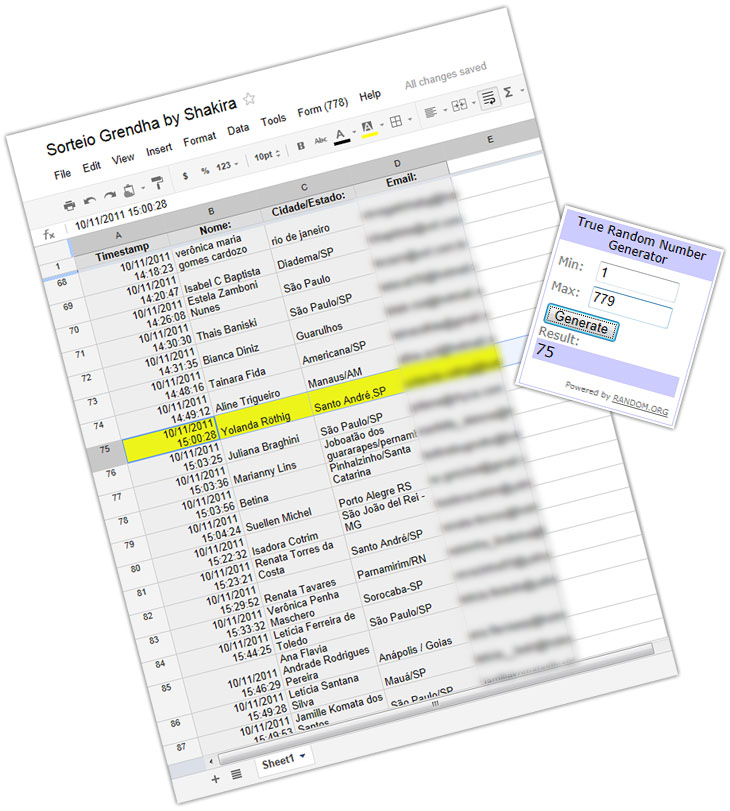Open the sigma functions dropdown arrow
Viewport: 730px width, 811px height.
pos(522,90)
